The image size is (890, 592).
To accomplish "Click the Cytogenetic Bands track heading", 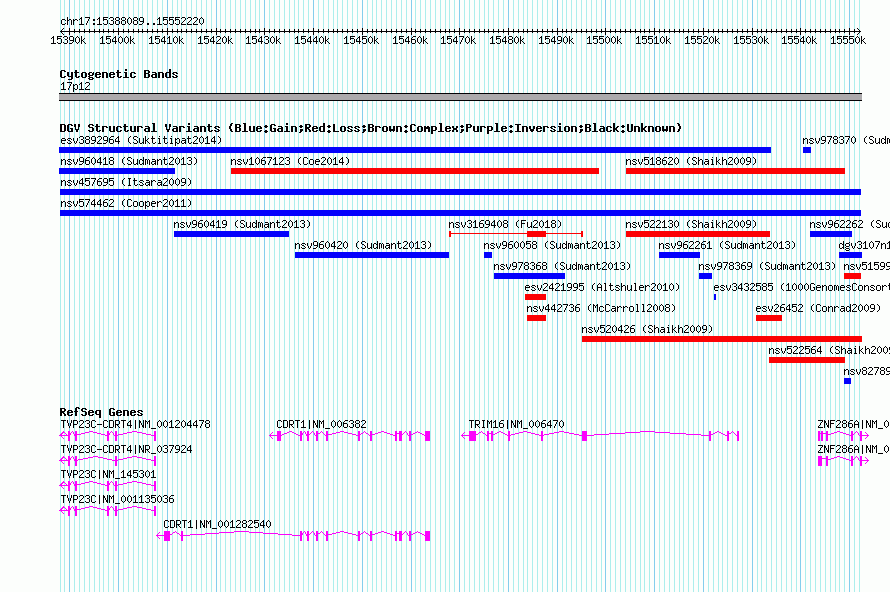I will tap(119, 74).
